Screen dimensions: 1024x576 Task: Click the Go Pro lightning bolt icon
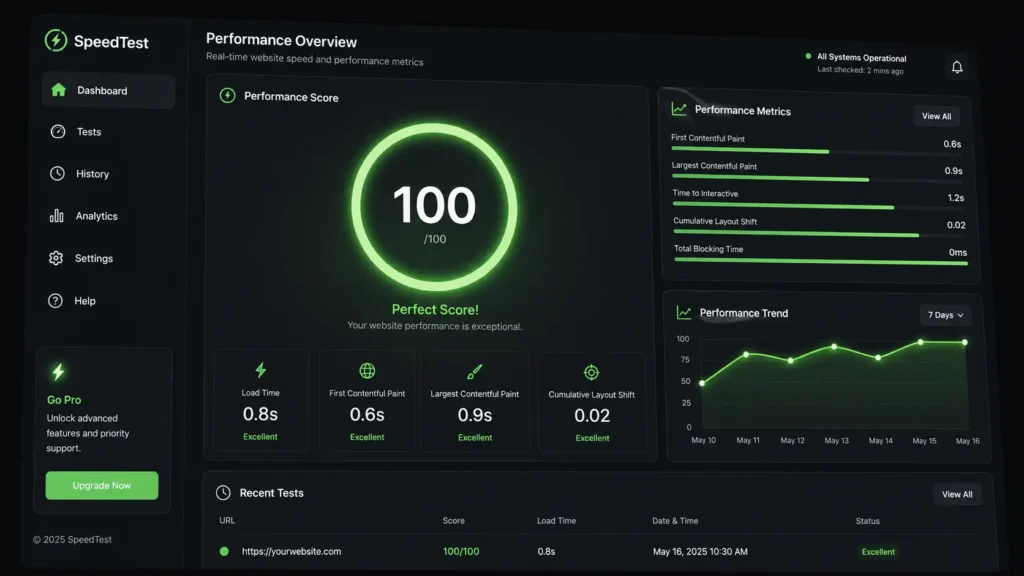pyautogui.click(x=58, y=372)
